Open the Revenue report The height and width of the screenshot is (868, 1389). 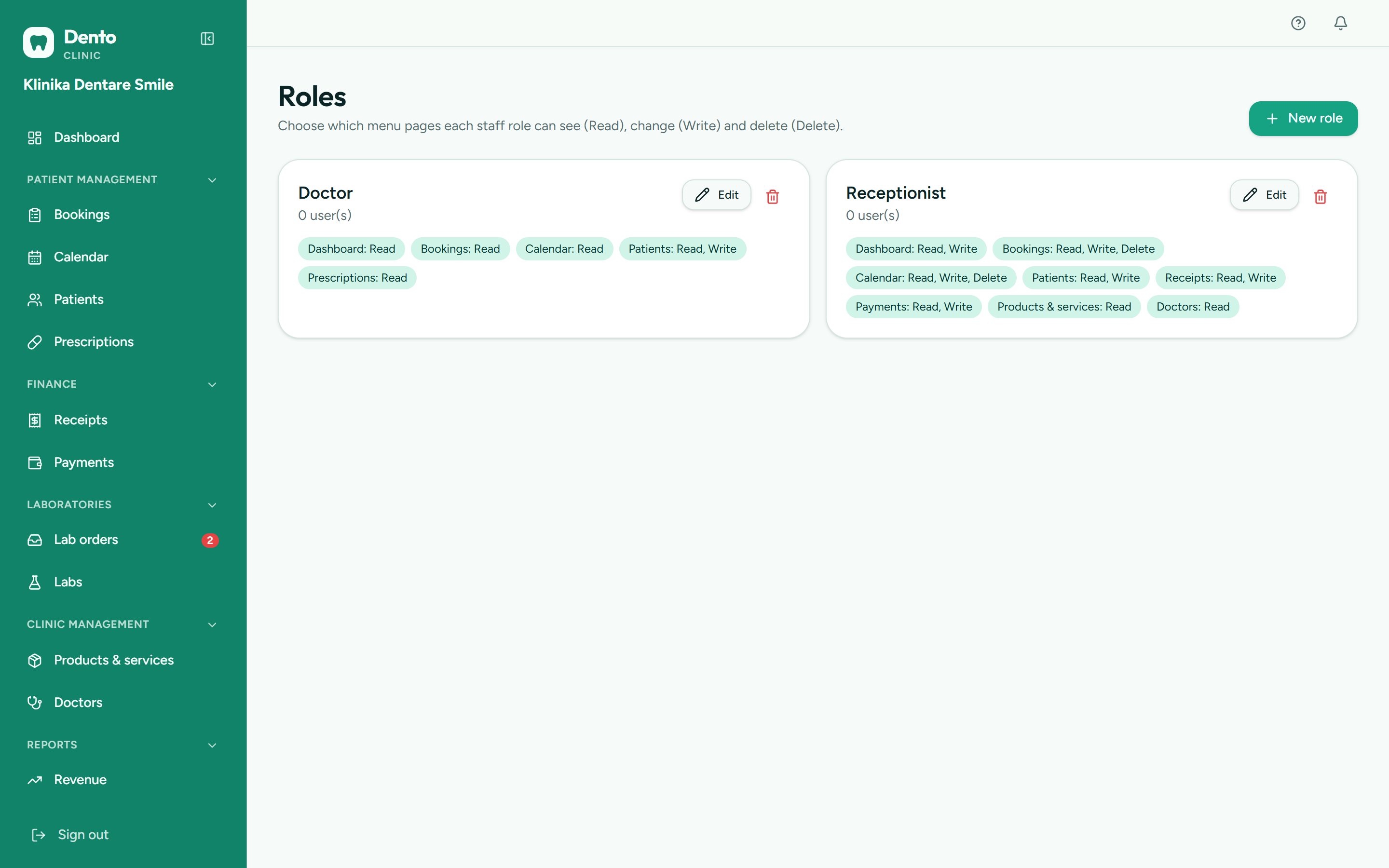(123, 780)
